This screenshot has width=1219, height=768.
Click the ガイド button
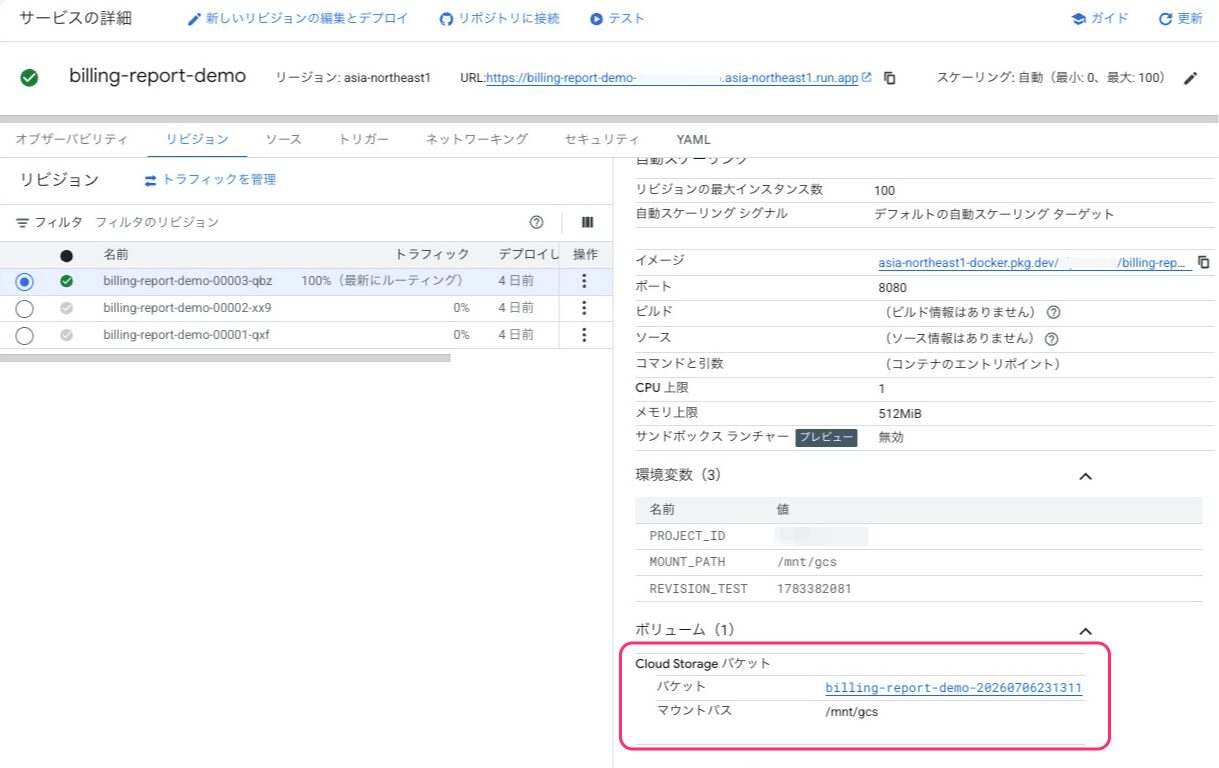1100,19
